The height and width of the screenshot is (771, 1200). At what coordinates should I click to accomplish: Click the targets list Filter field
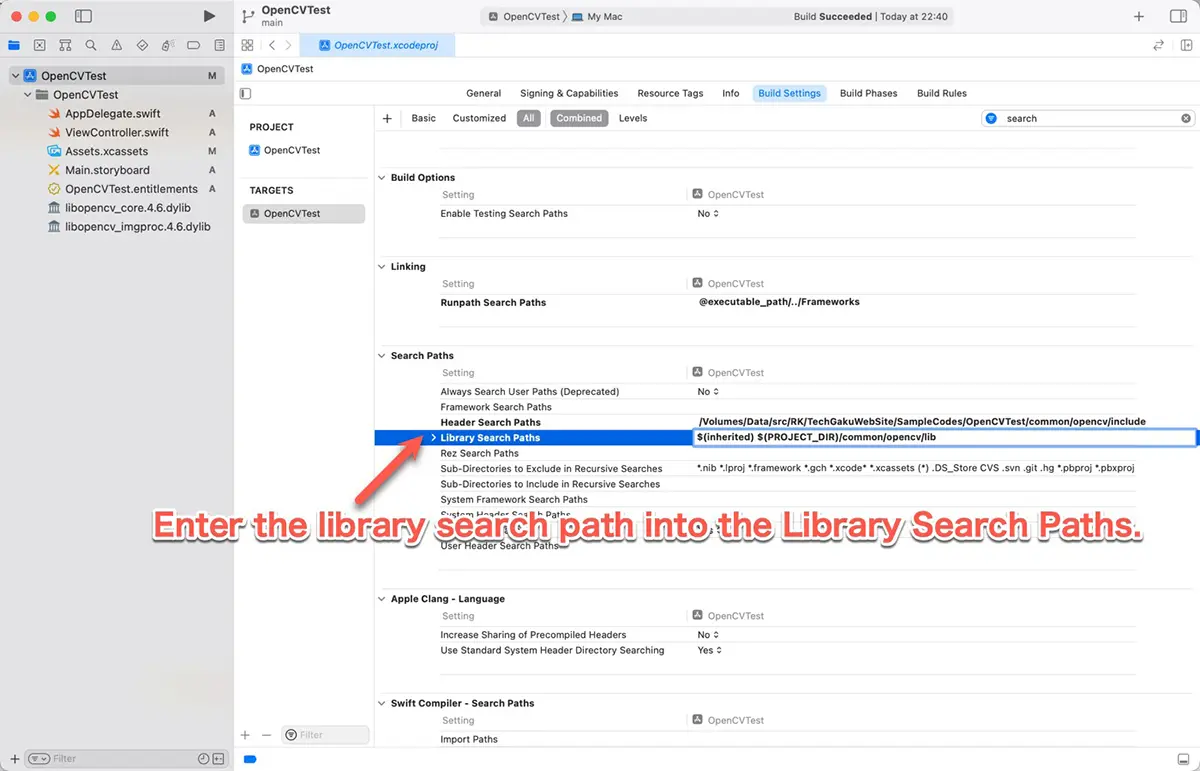(x=325, y=735)
